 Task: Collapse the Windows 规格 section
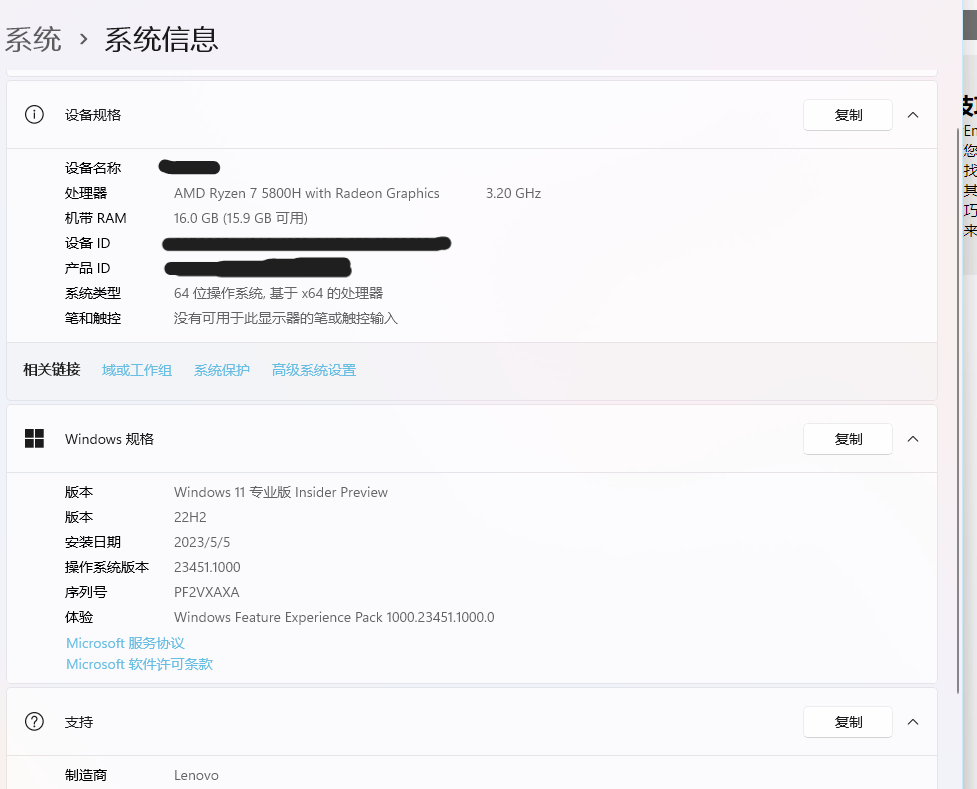click(x=913, y=439)
